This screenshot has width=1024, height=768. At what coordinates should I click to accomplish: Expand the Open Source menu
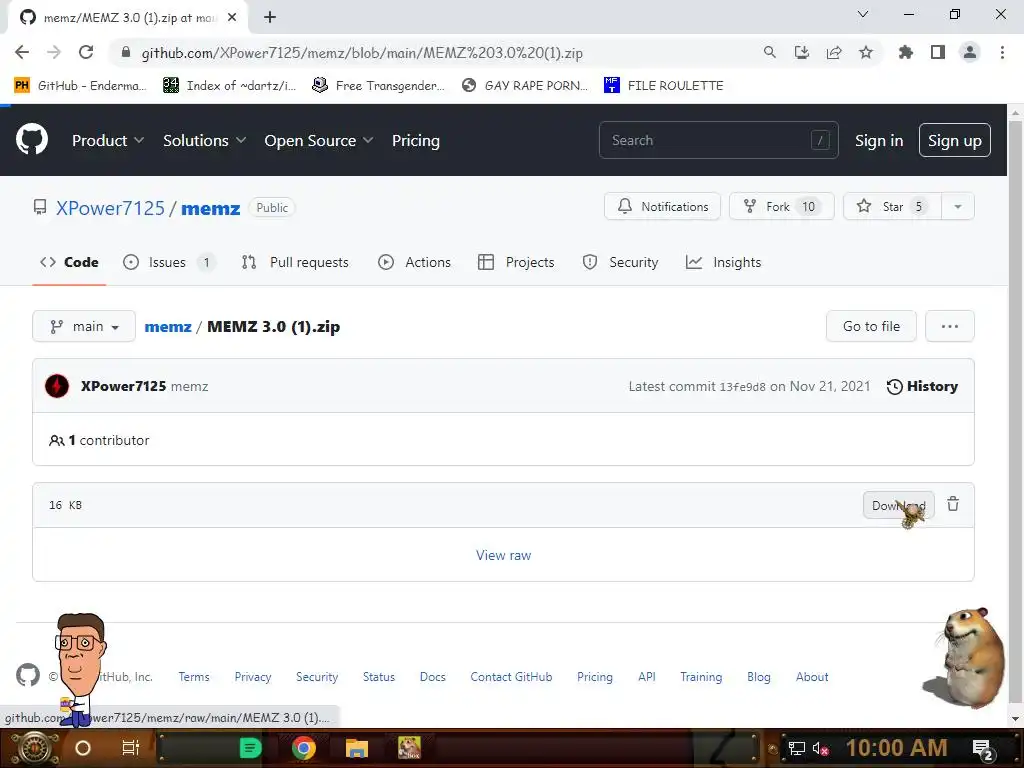point(319,140)
